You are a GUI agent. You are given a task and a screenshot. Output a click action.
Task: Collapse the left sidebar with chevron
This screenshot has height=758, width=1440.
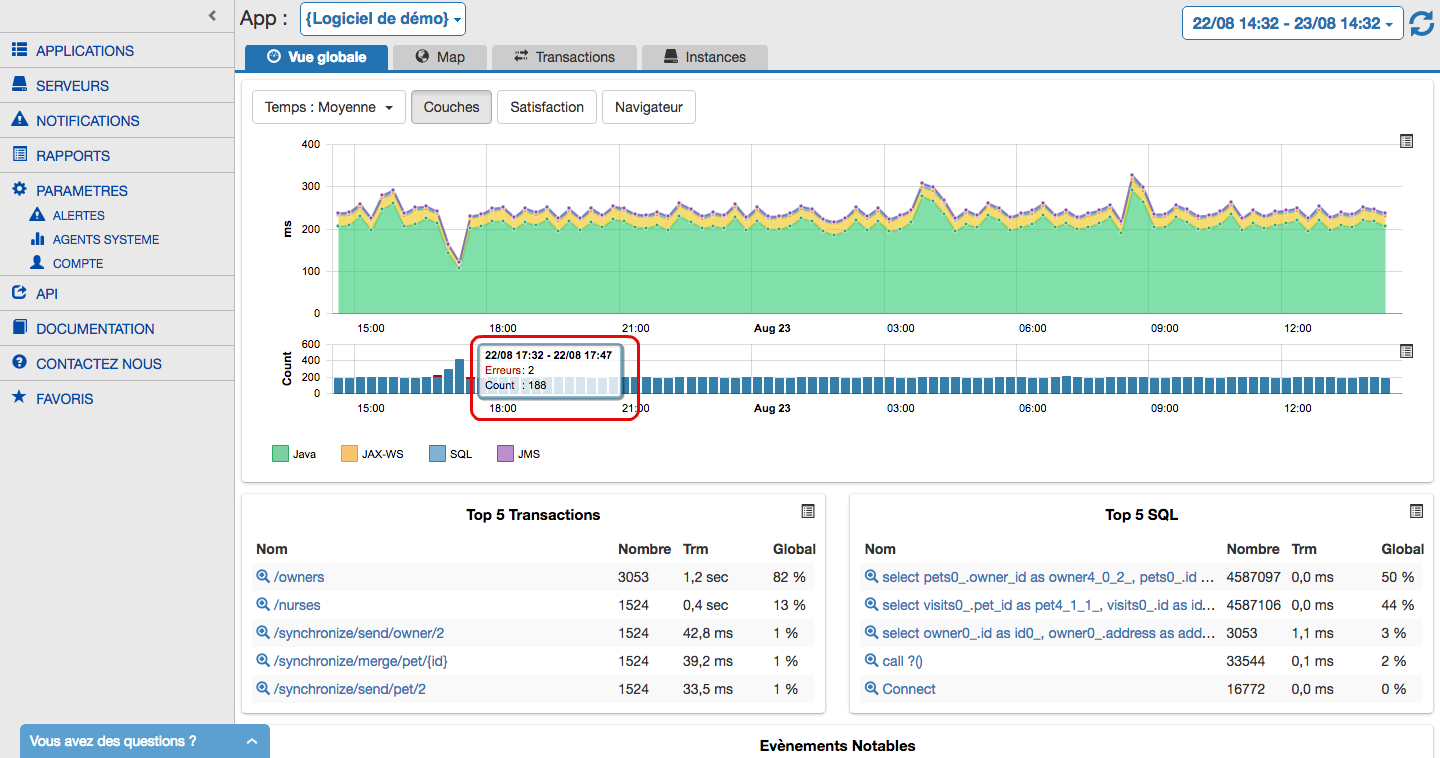(212, 16)
